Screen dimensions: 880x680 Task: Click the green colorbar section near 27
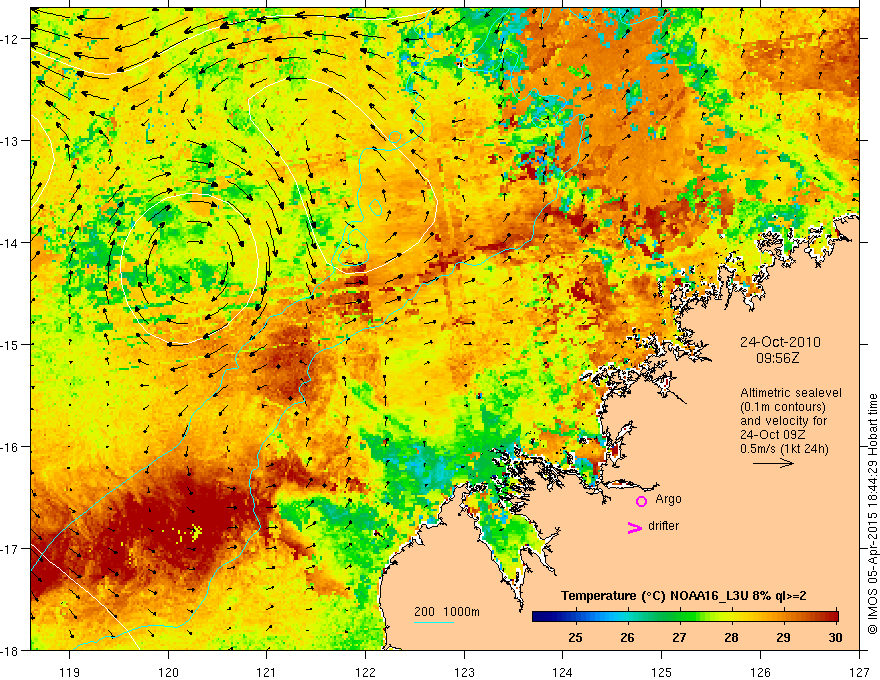680,616
